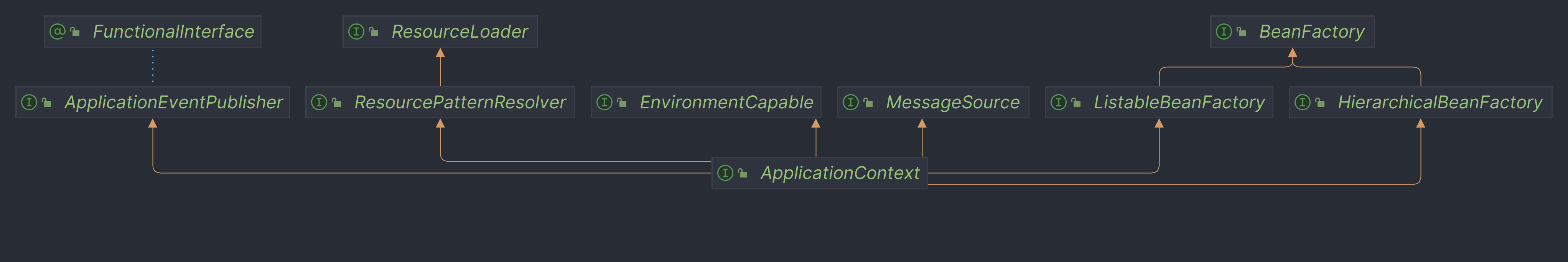The image size is (1568, 262).
Task: Click the interface icon beside MessageSource
Action: pos(850,102)
